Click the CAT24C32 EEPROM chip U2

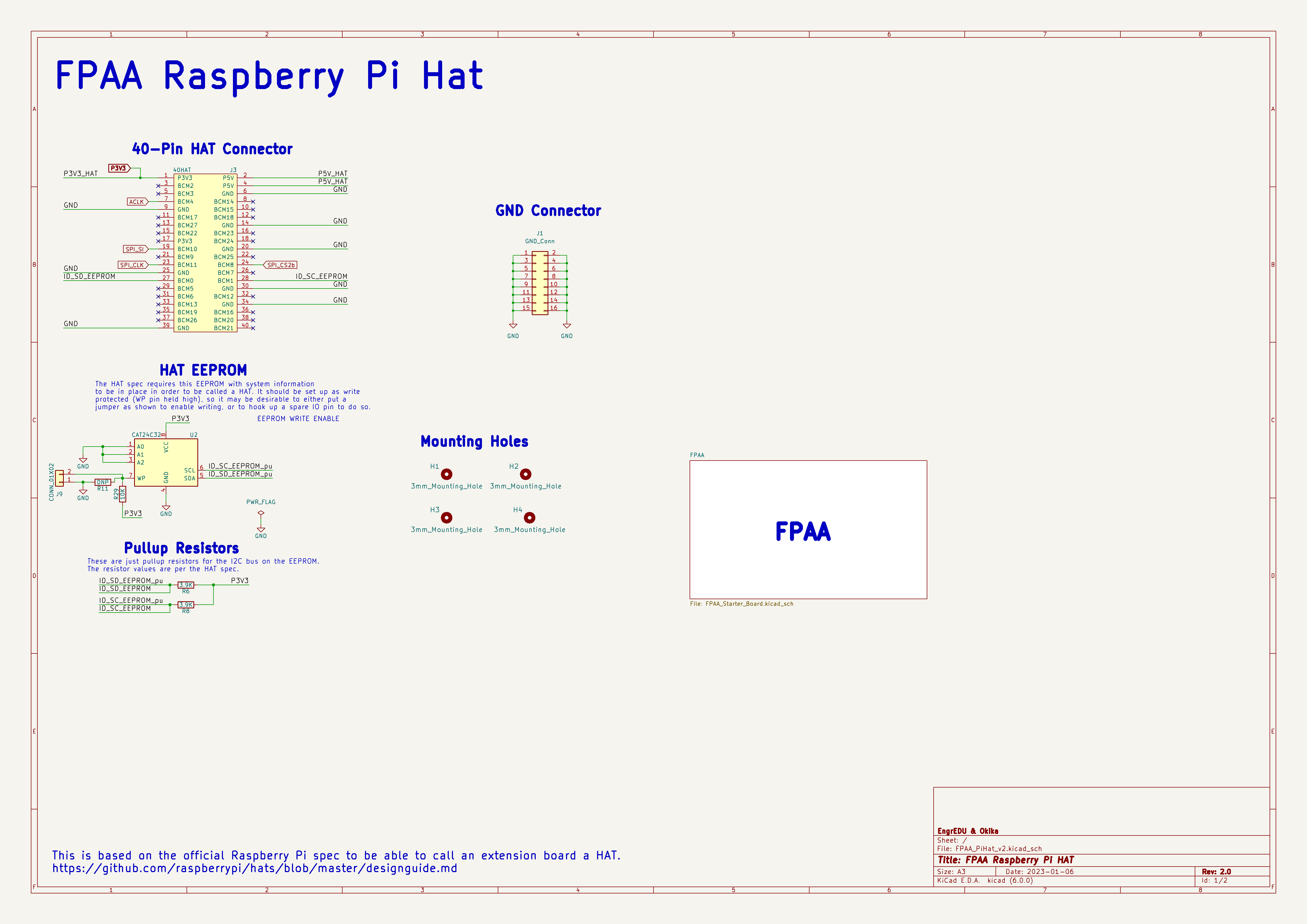click(x=166, y=462)
